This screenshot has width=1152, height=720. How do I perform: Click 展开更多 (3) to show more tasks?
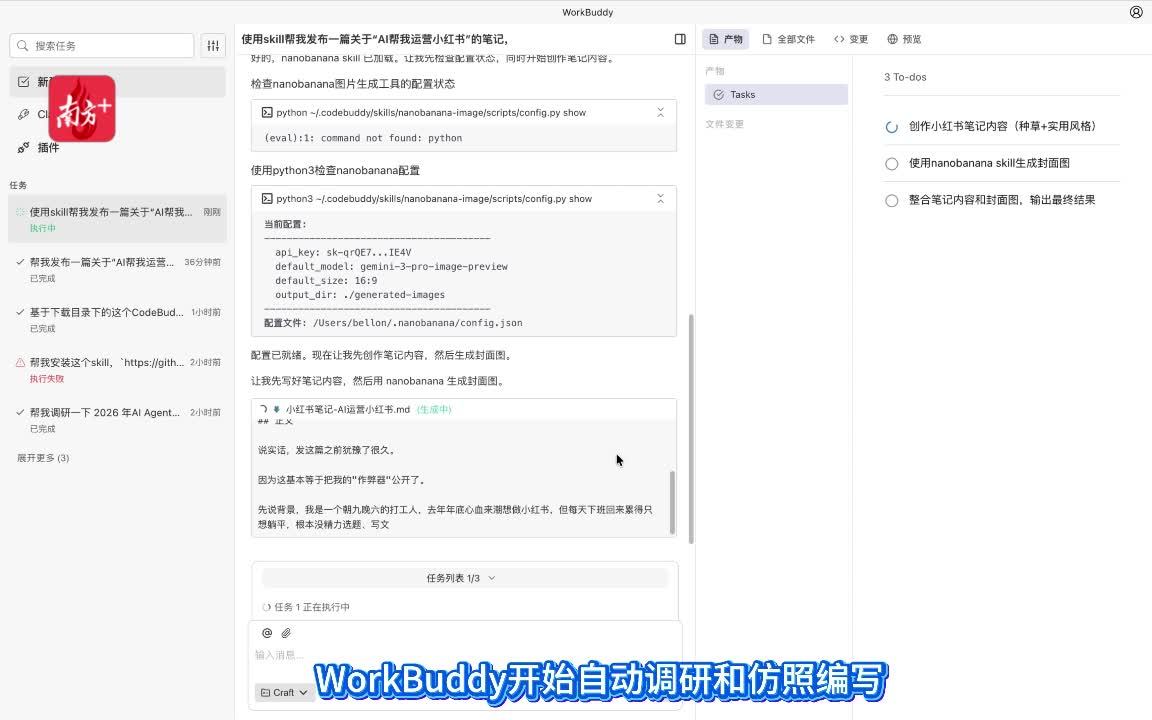[43, 458]
